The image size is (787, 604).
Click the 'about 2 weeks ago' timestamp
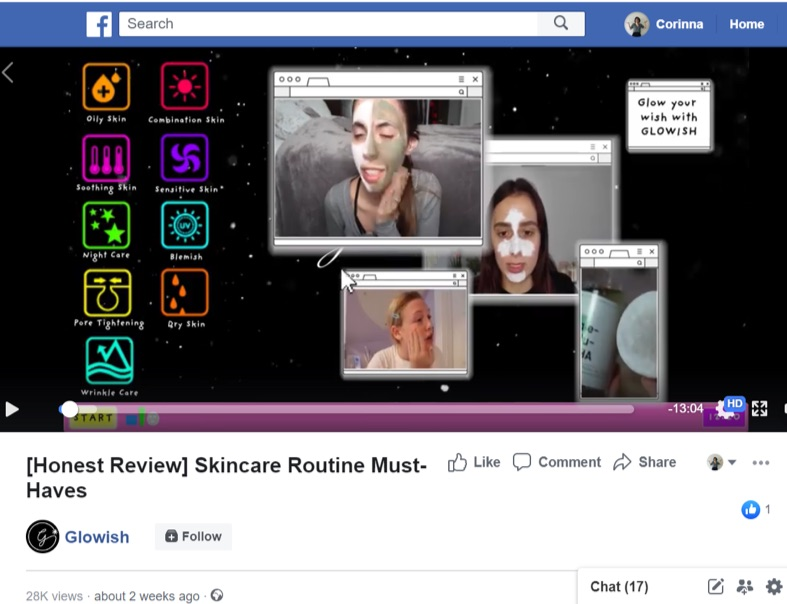[x=147, y=596]
